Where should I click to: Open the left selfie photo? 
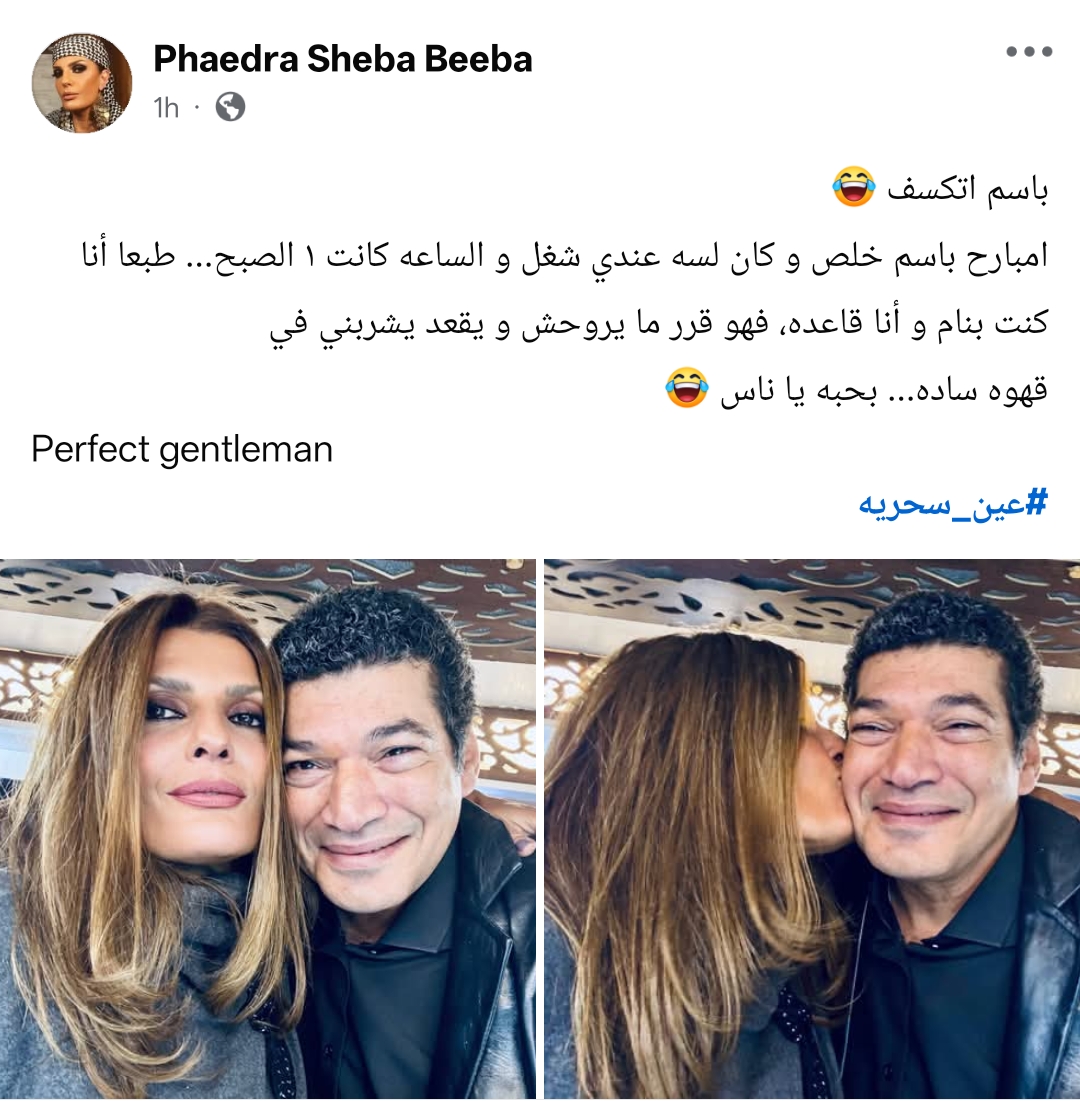coord(268,829)
